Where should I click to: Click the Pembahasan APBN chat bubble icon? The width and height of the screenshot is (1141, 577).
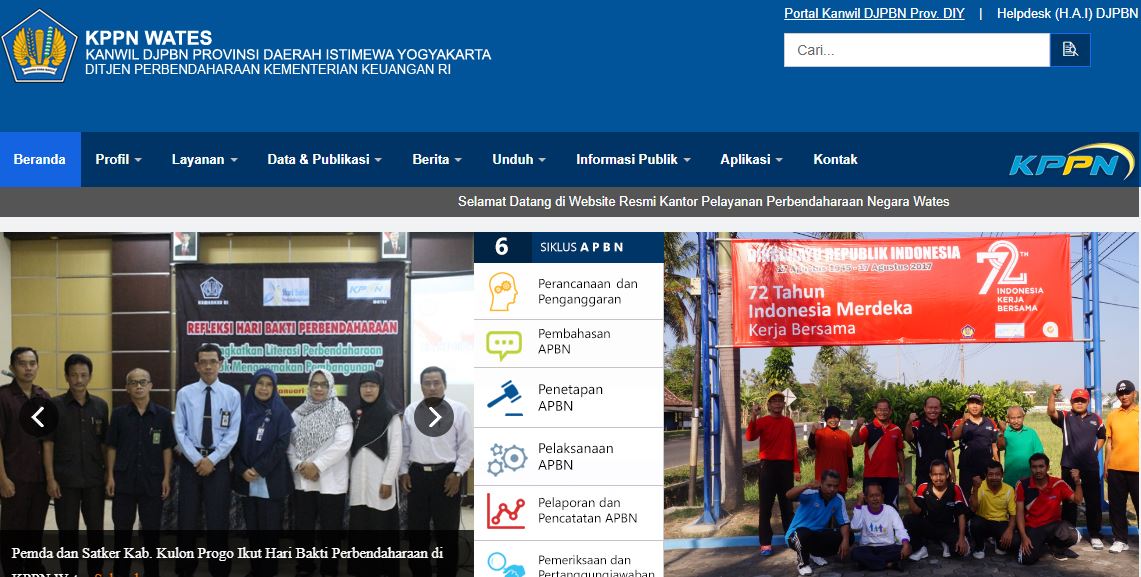coord(504,344)
